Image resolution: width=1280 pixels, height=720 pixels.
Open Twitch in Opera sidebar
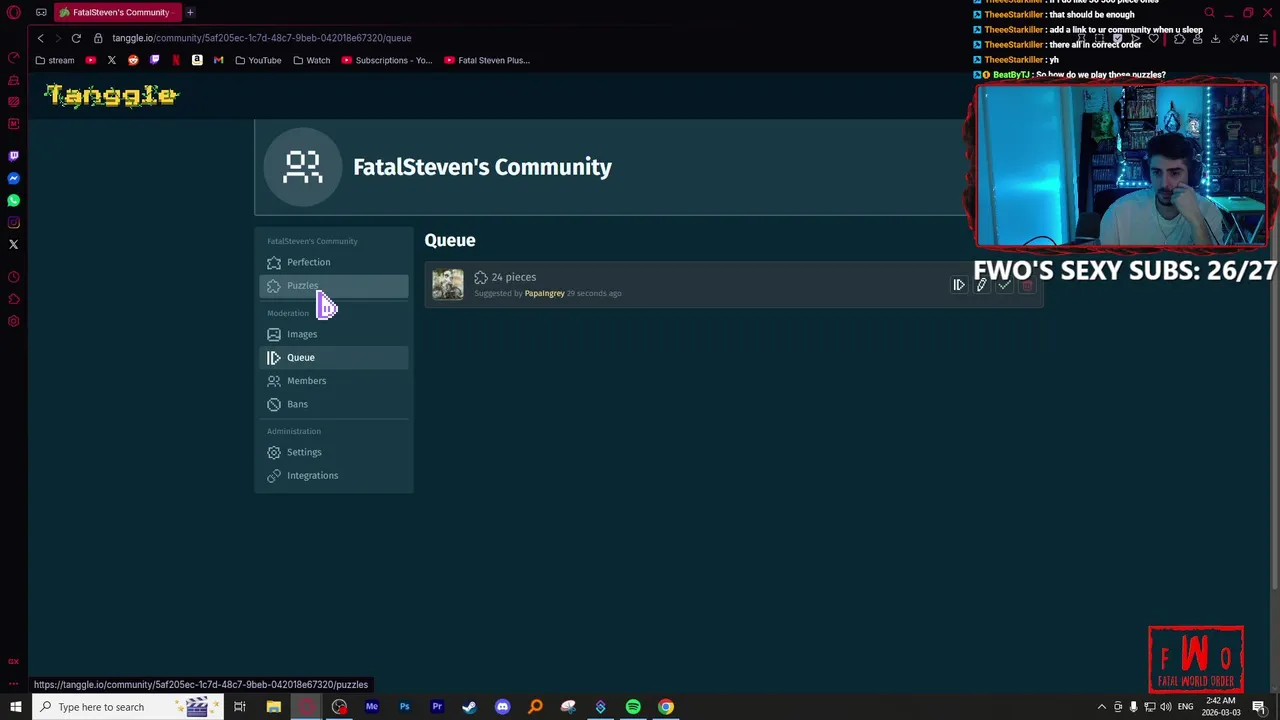point(13,156)
